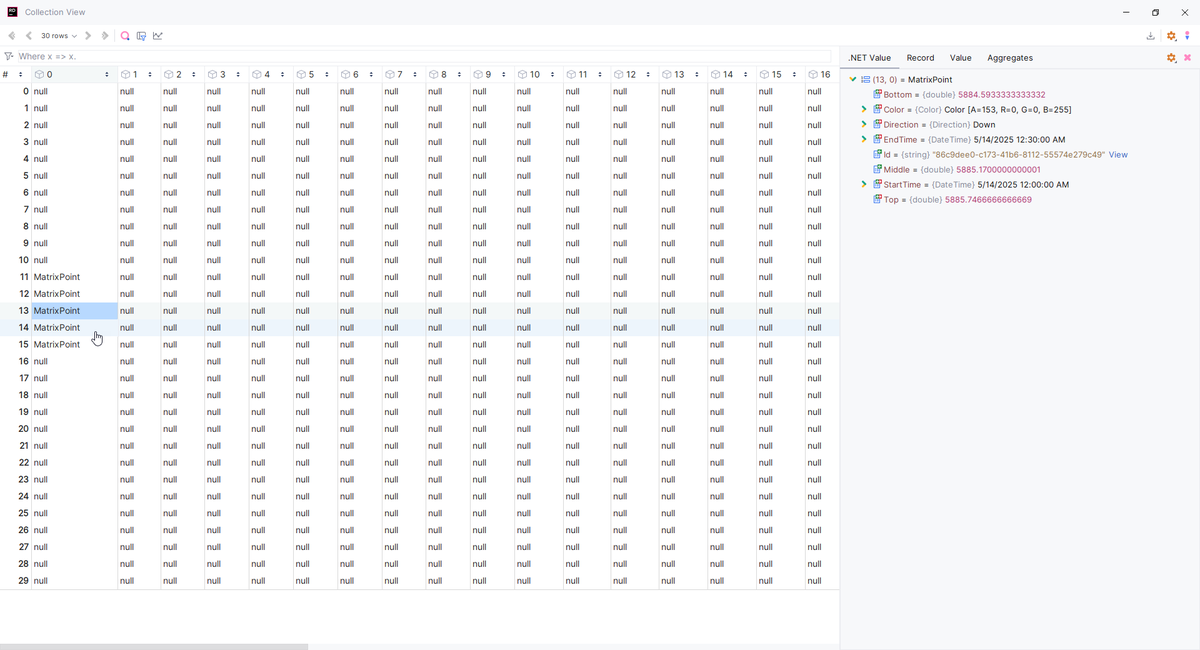This screenshot has width=1200, height=650.
Task: Open the gear settings icon above the value panel
Action: coord(1170,58)
